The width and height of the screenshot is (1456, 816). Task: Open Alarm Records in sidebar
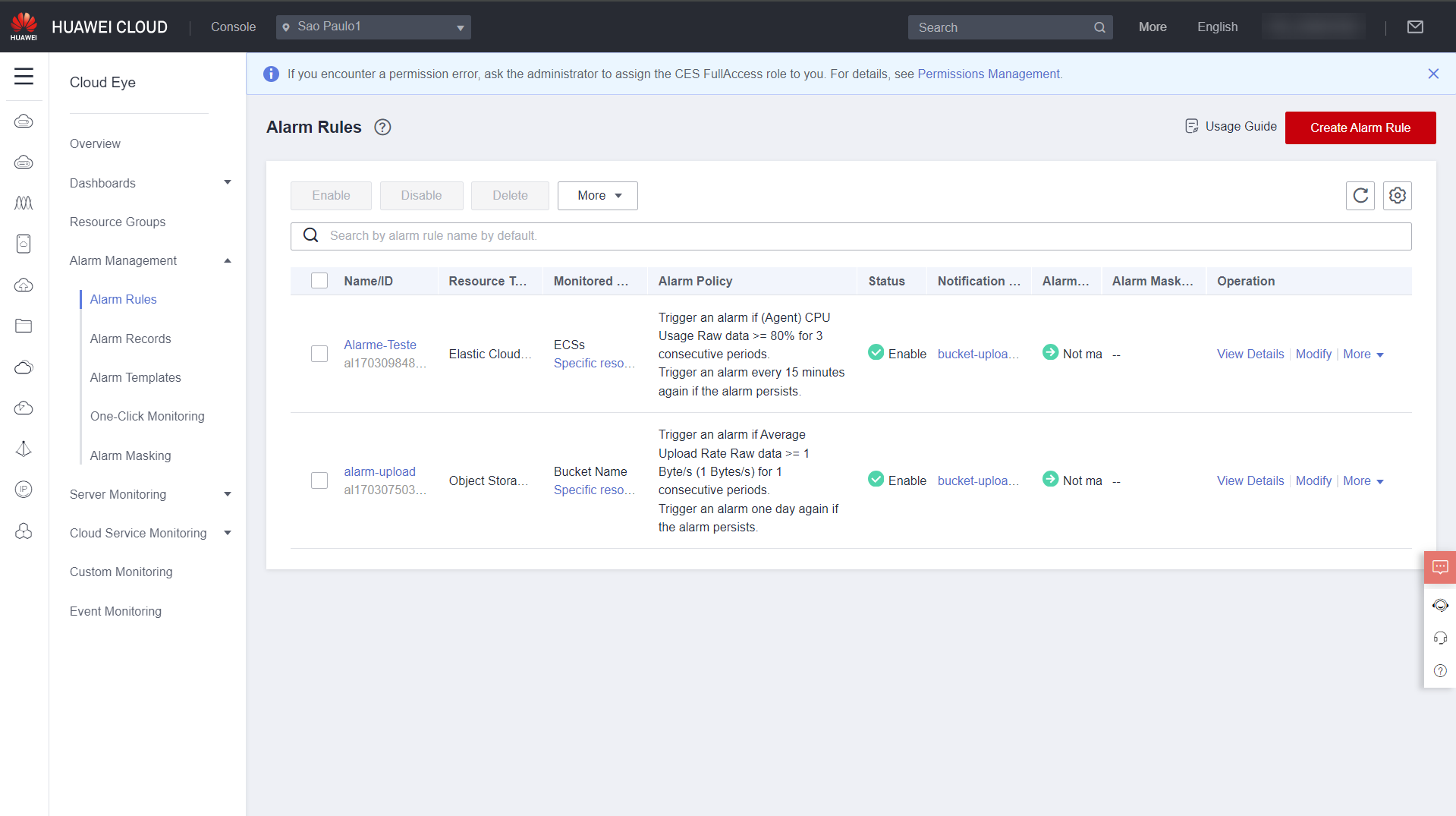(x=131, y=339)
